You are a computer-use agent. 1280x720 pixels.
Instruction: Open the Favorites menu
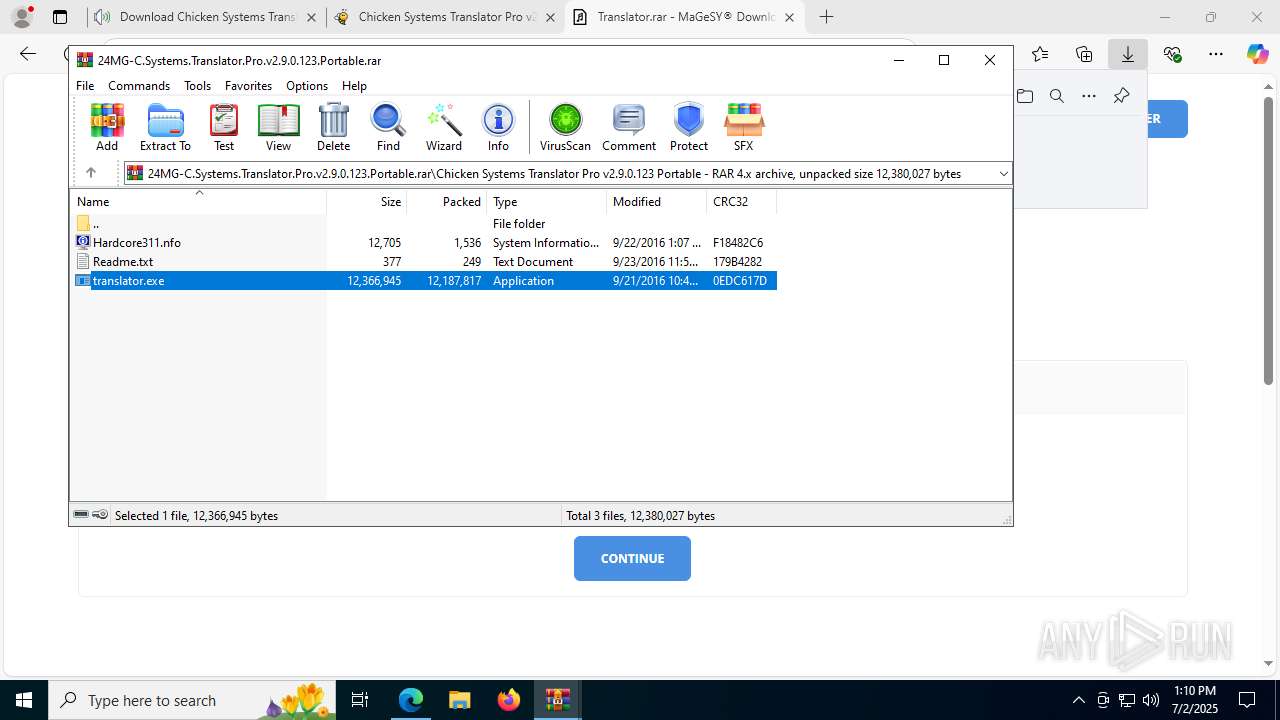pyautogui.click(x=248, y=86)
